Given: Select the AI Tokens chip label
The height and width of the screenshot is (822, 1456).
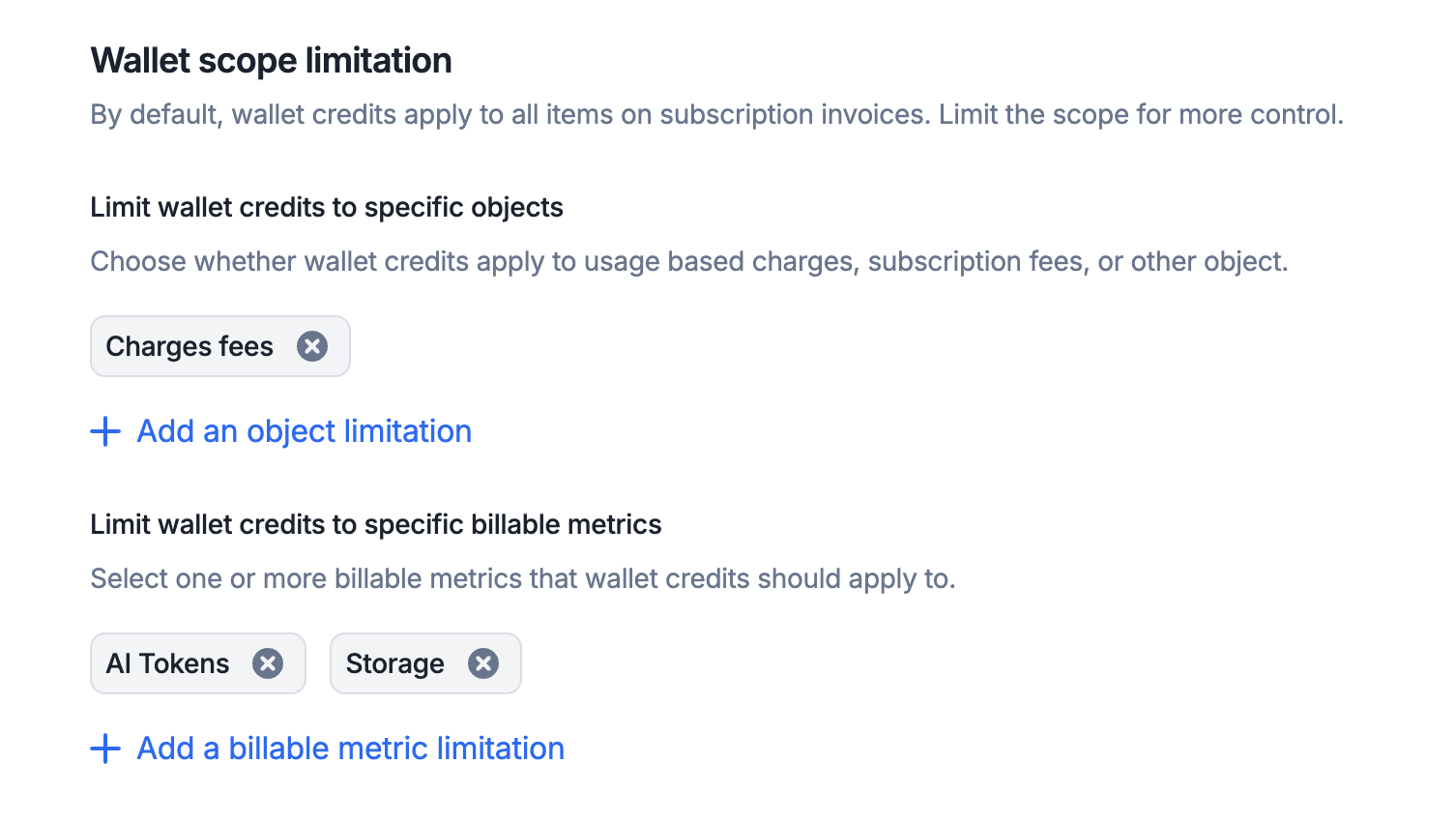Looking at the screenshot, I should pyautogui.click(x=167, y=663).
